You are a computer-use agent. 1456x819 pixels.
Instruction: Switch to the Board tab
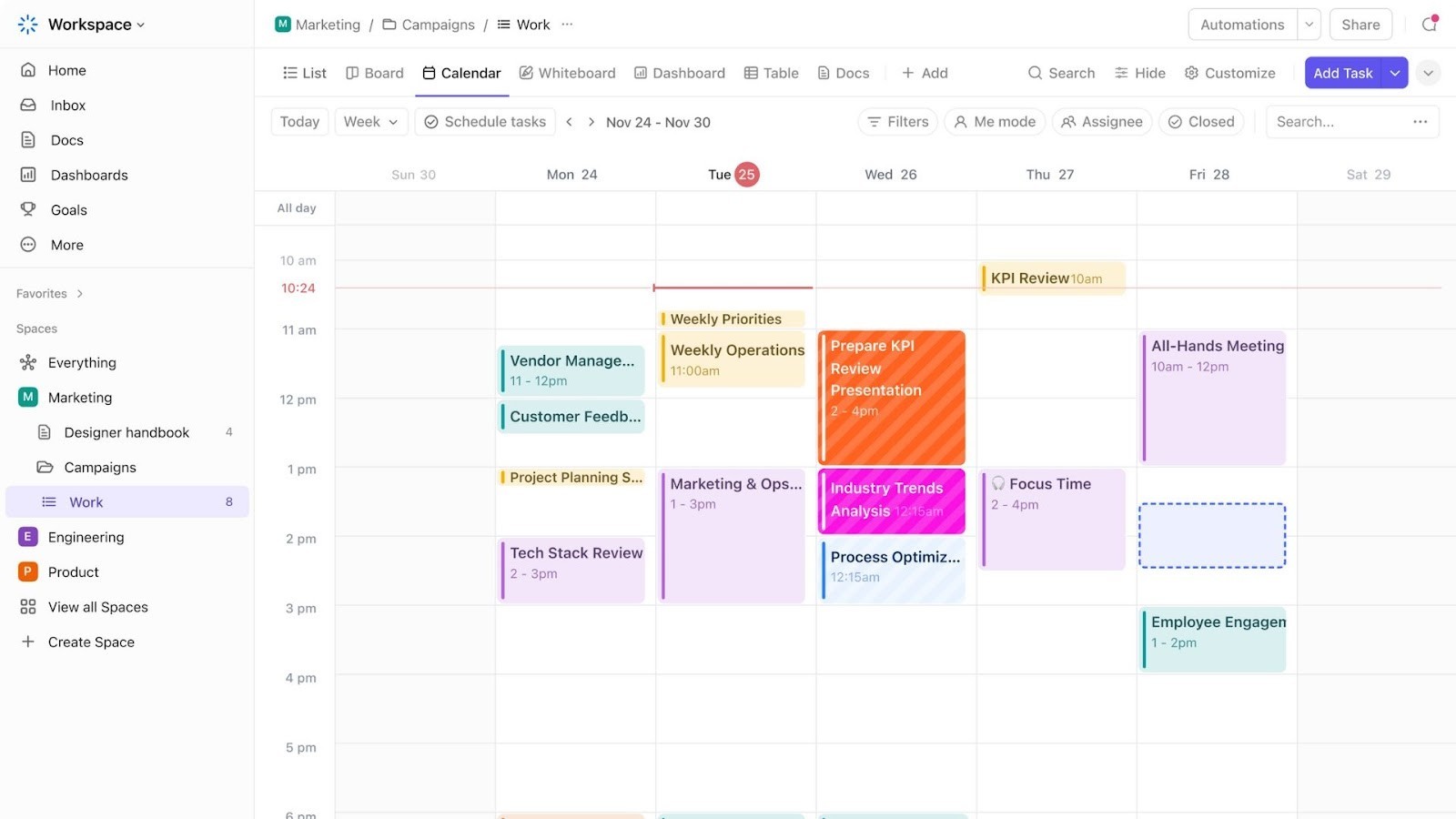click(x=374, y=73)
